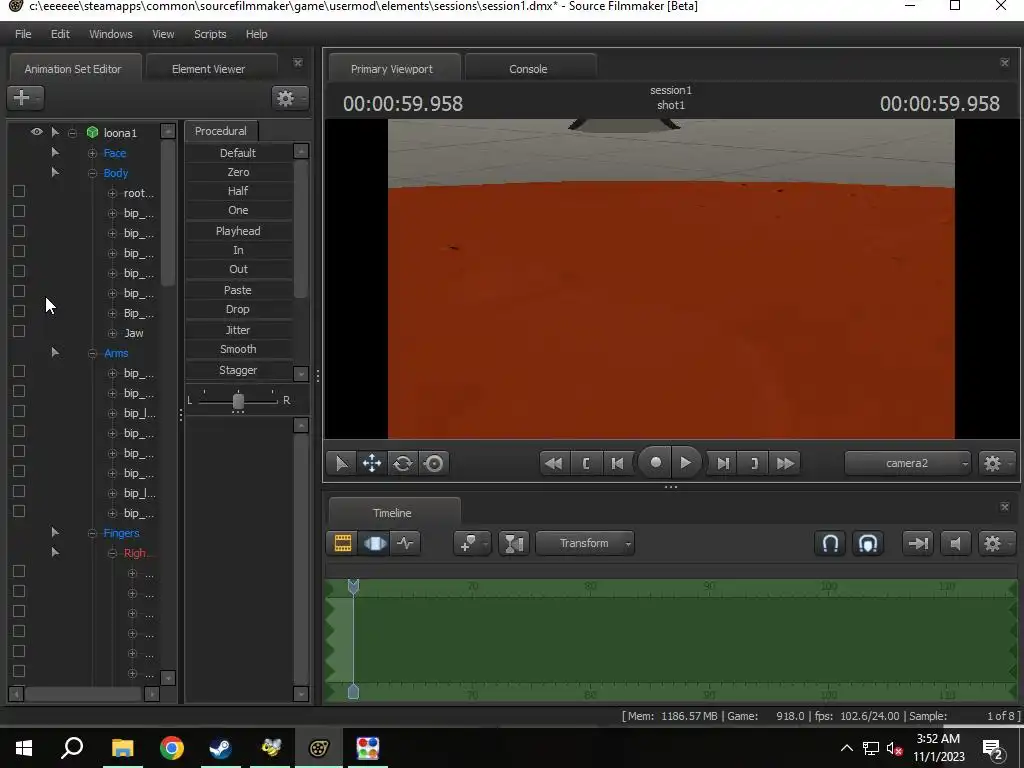Choose the move manipulator tool
The width and height of the screenshot is (1024, 768).
[x=372, y=464]
